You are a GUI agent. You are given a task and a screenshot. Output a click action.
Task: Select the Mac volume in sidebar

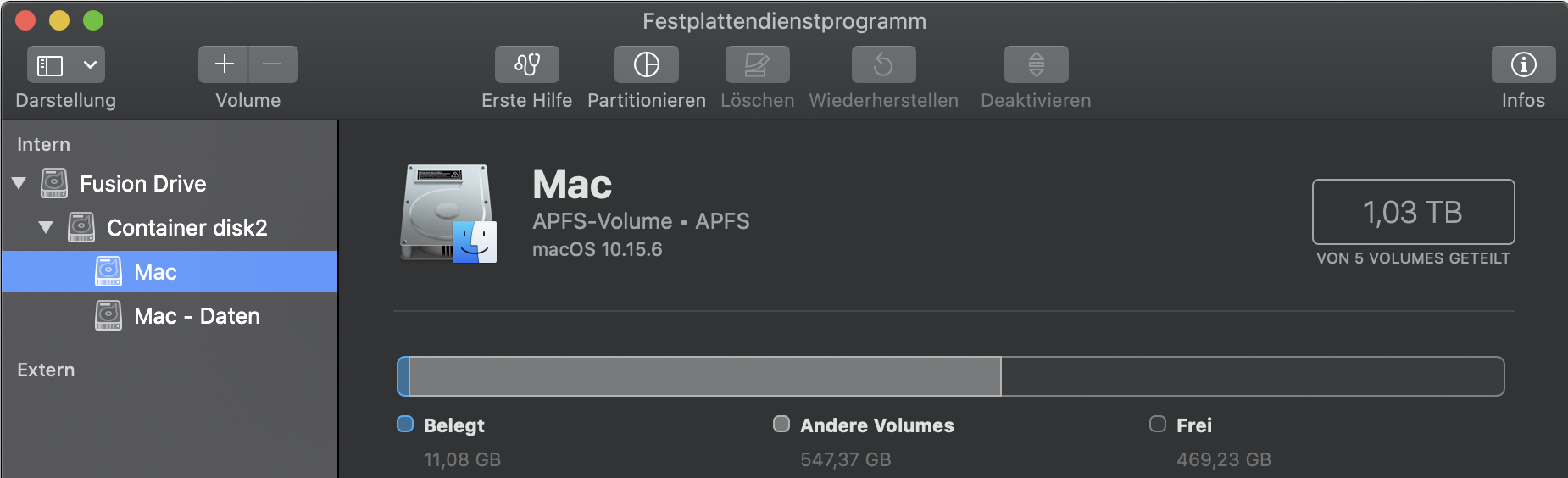[x=155, y=272]
